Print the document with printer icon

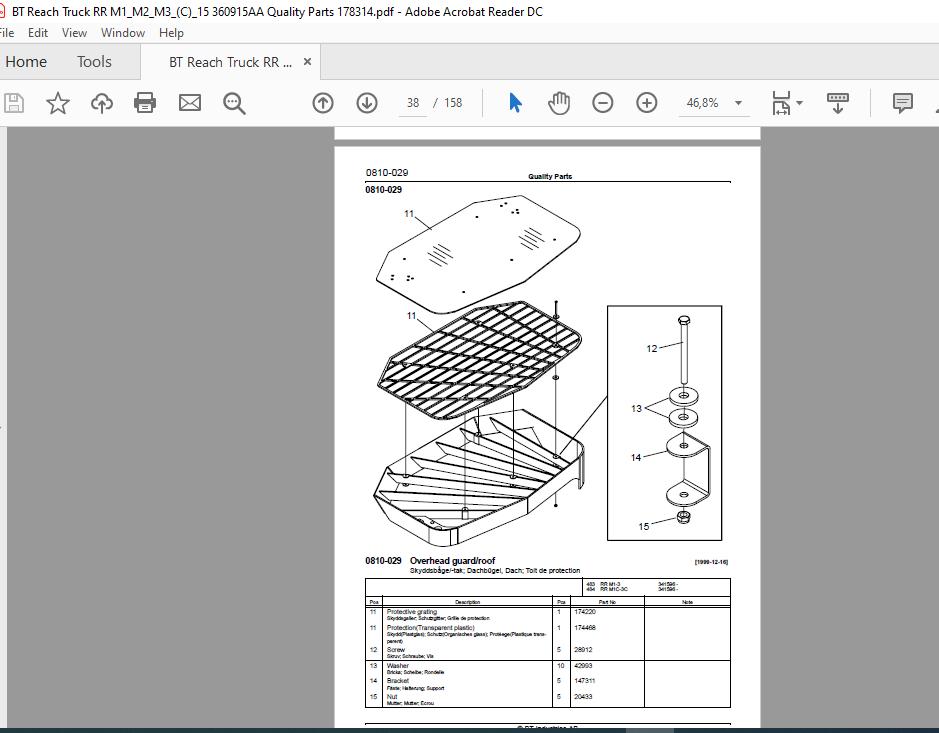145,103
